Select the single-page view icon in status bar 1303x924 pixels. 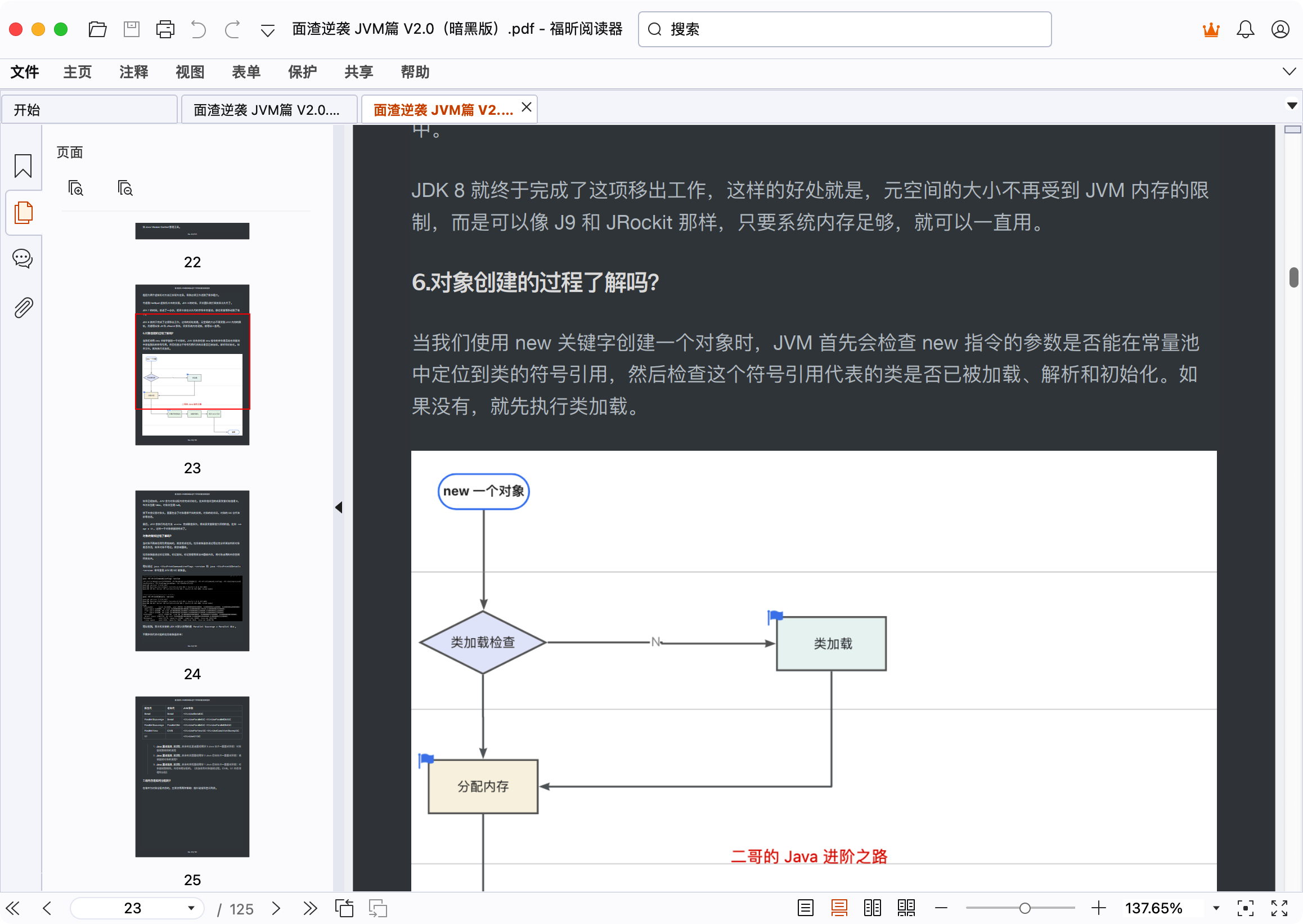[805, 908]
